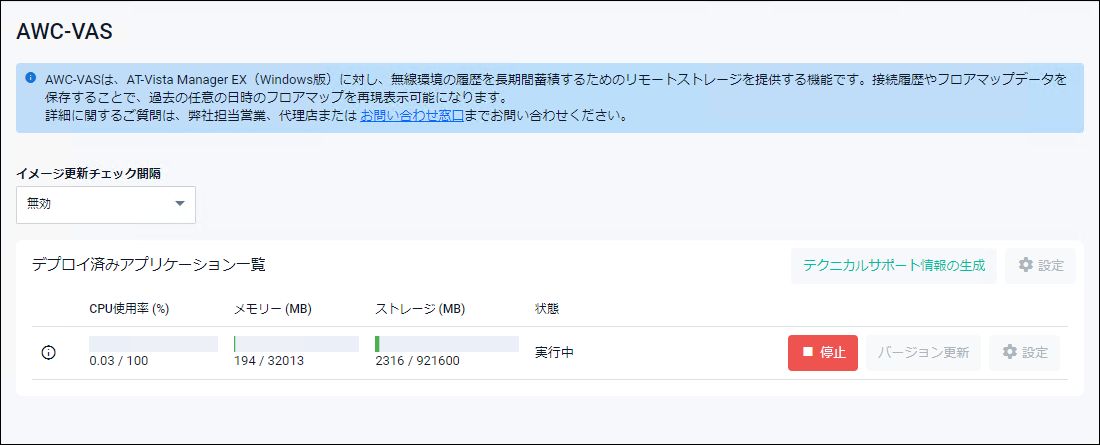Screen dimensions: 1100x445
Task: Click the CPU usage progress bar
Action: (x=153, y=344)
